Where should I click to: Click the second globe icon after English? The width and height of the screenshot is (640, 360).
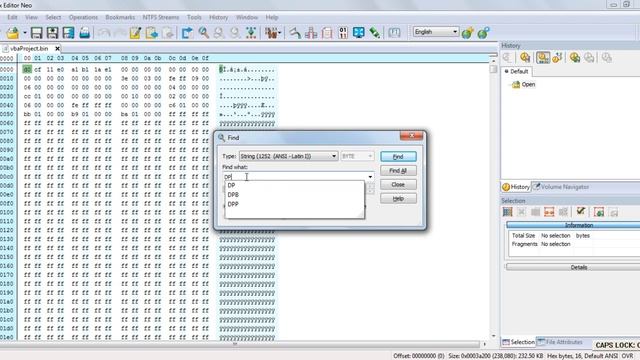483,33
